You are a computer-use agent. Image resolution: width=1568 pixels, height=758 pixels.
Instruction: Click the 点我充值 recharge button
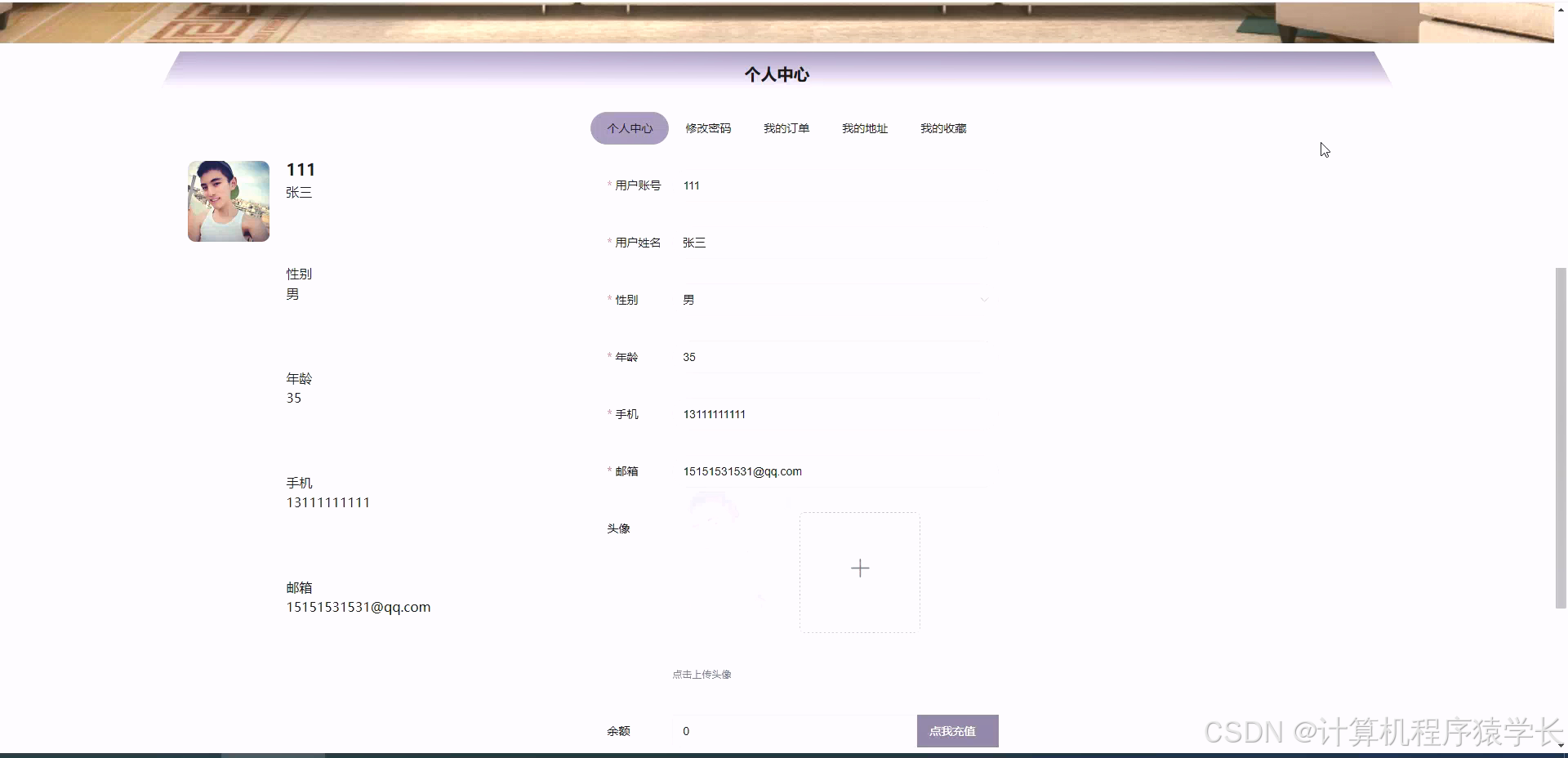pyautogui.click(x=957, y=731)
